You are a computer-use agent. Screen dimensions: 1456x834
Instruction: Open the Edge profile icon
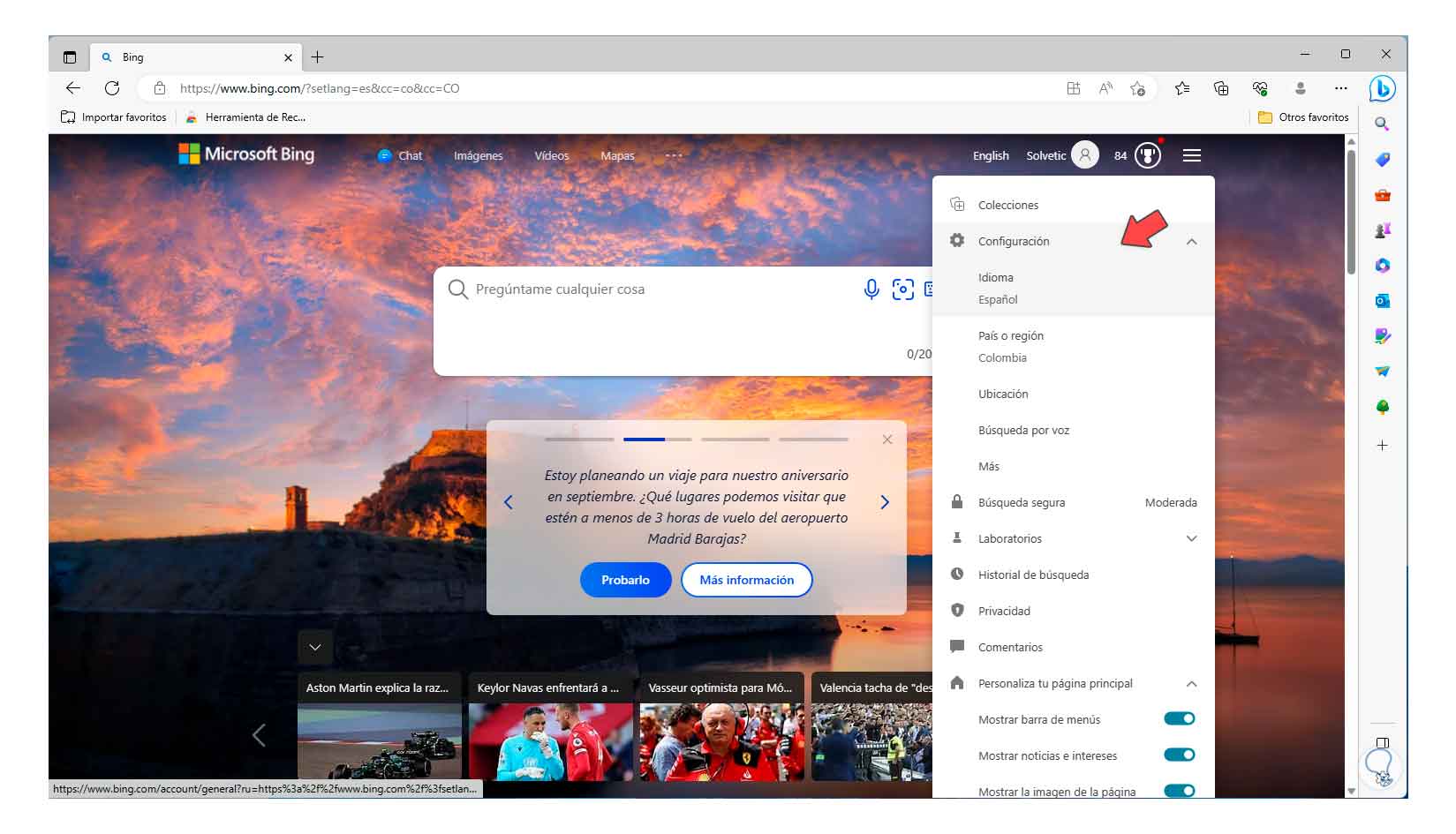point(1300,88)
